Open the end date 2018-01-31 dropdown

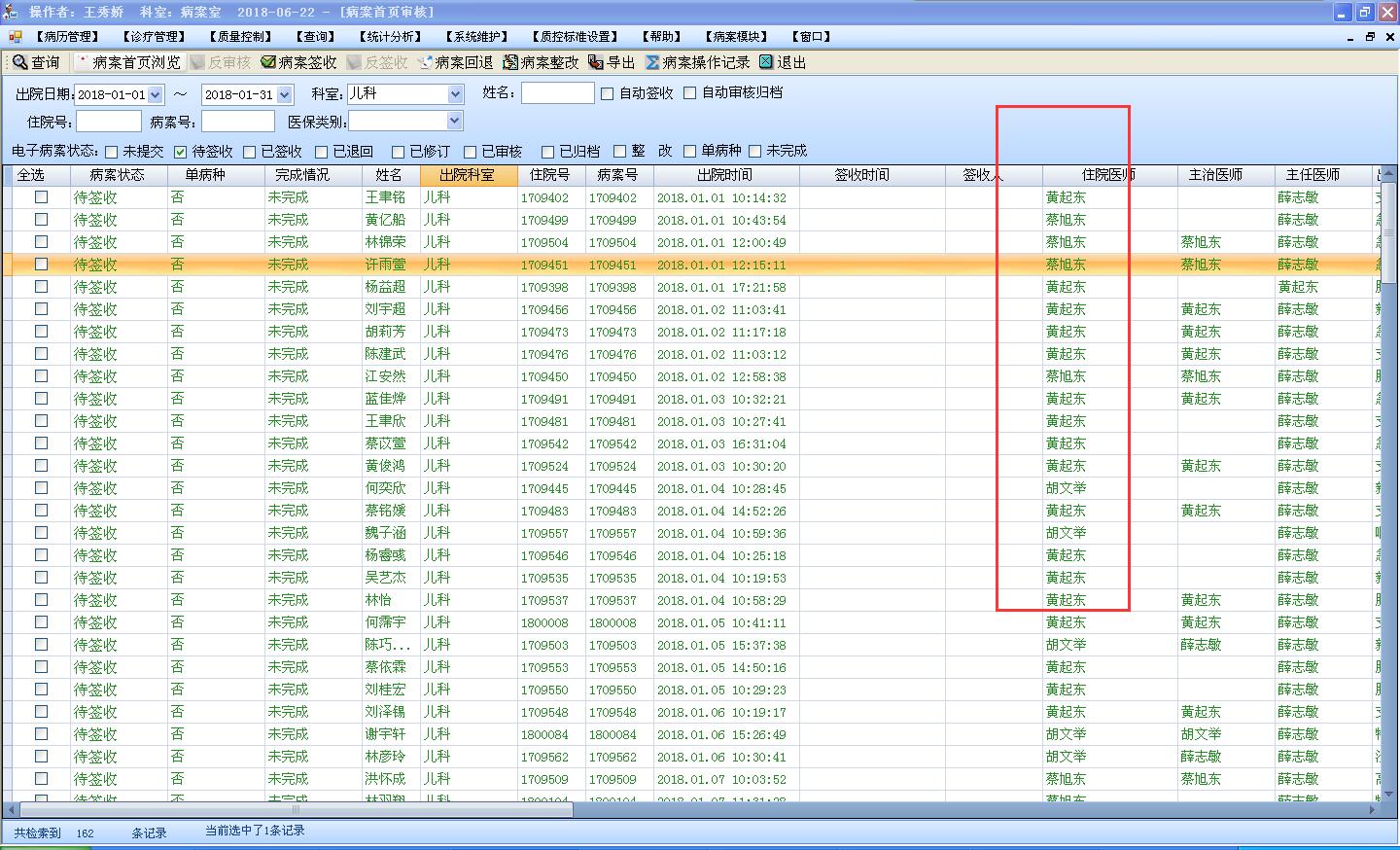285,94
